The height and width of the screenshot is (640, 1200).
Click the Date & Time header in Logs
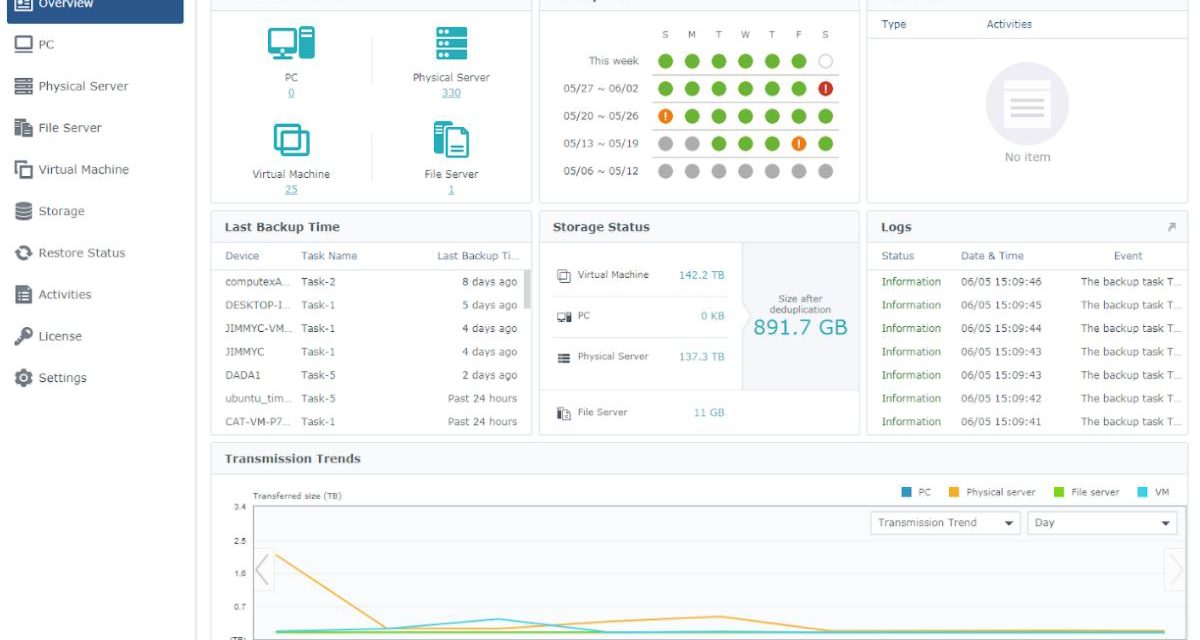[x=992, y=256]
